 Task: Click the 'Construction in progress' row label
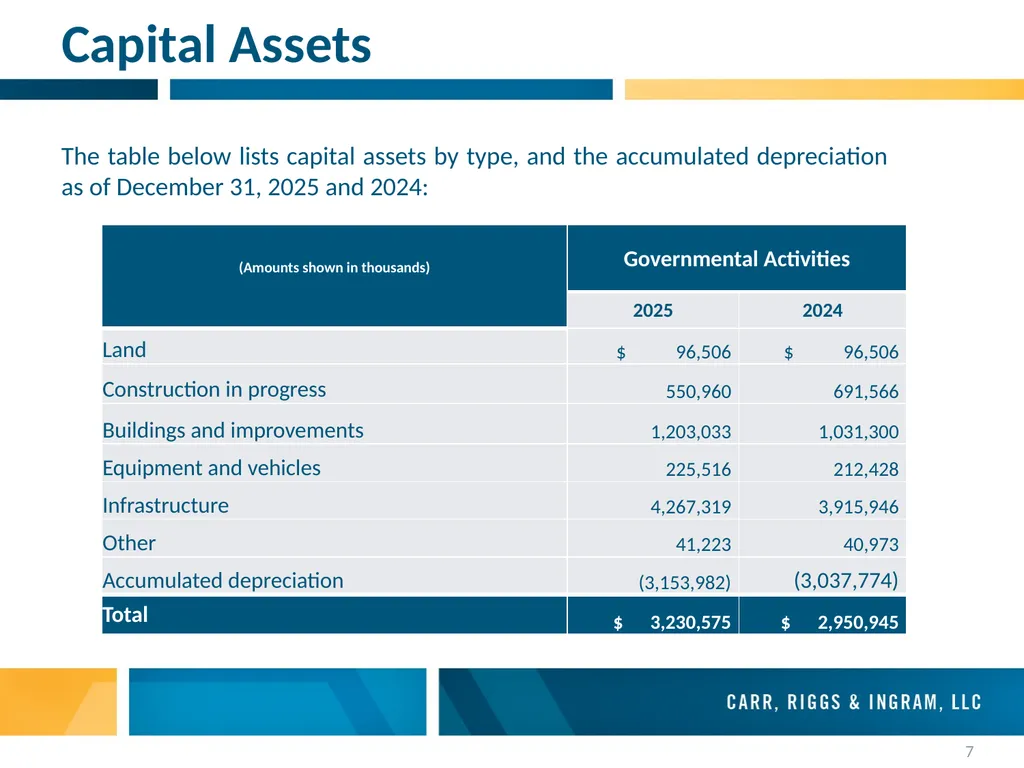tap(214, 390)
